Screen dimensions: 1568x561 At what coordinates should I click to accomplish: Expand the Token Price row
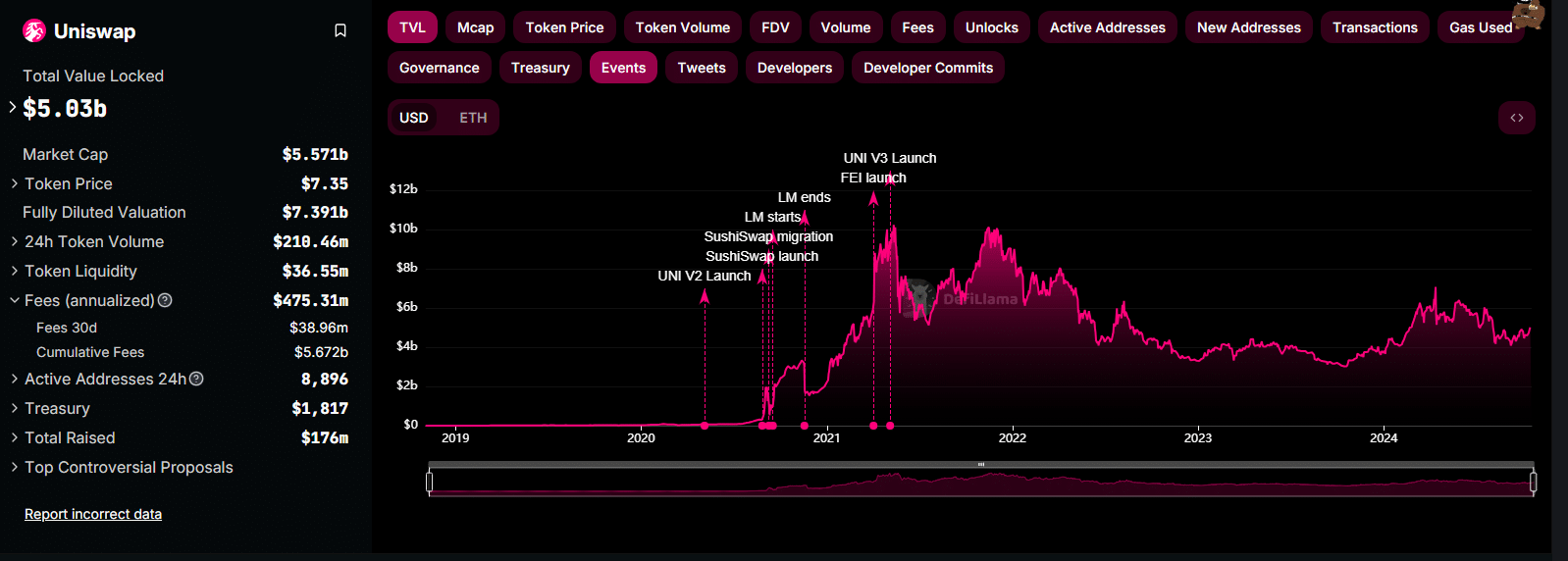(15, 183)
